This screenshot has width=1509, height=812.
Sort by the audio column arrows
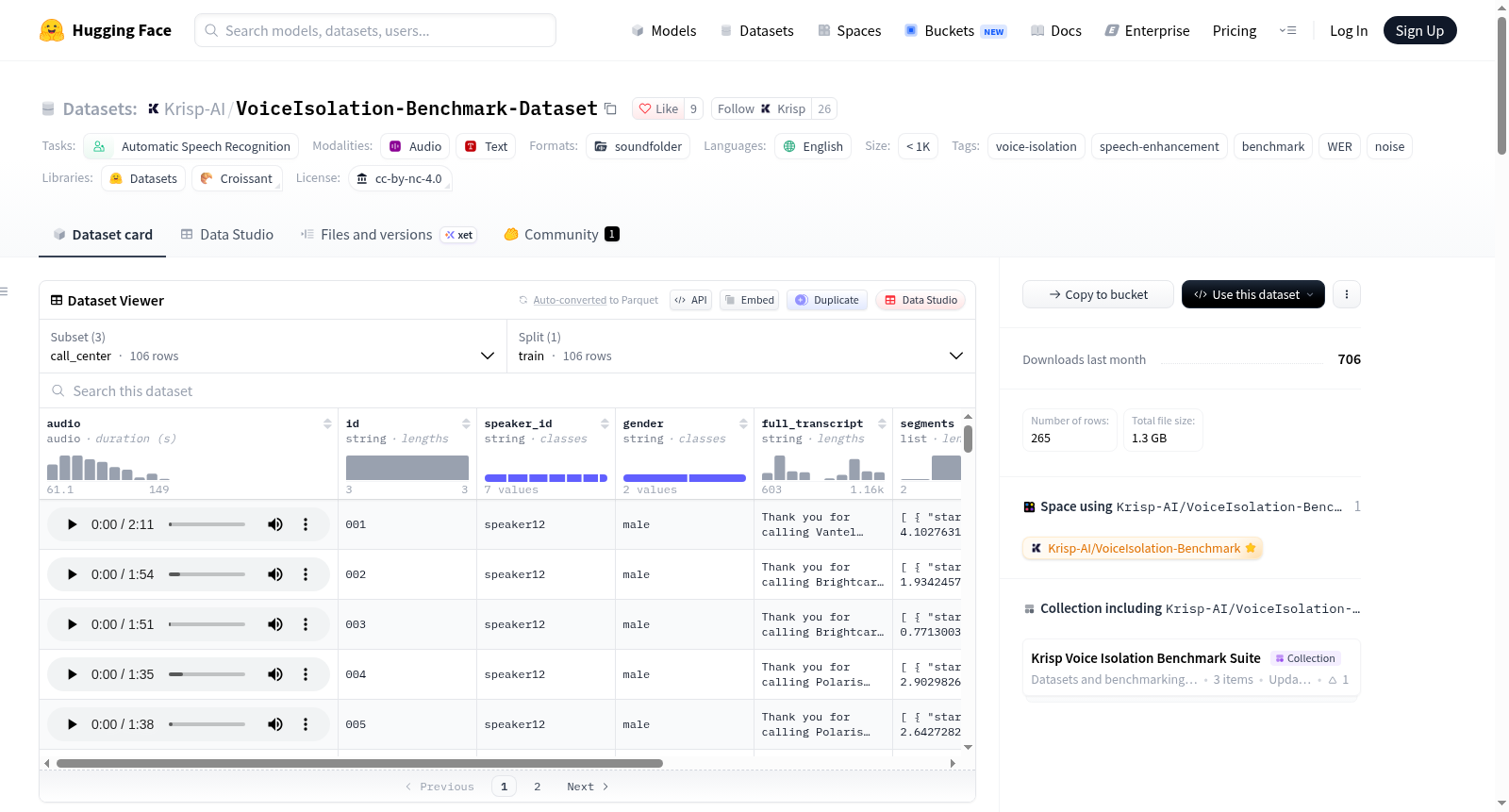tap(327, 423)
